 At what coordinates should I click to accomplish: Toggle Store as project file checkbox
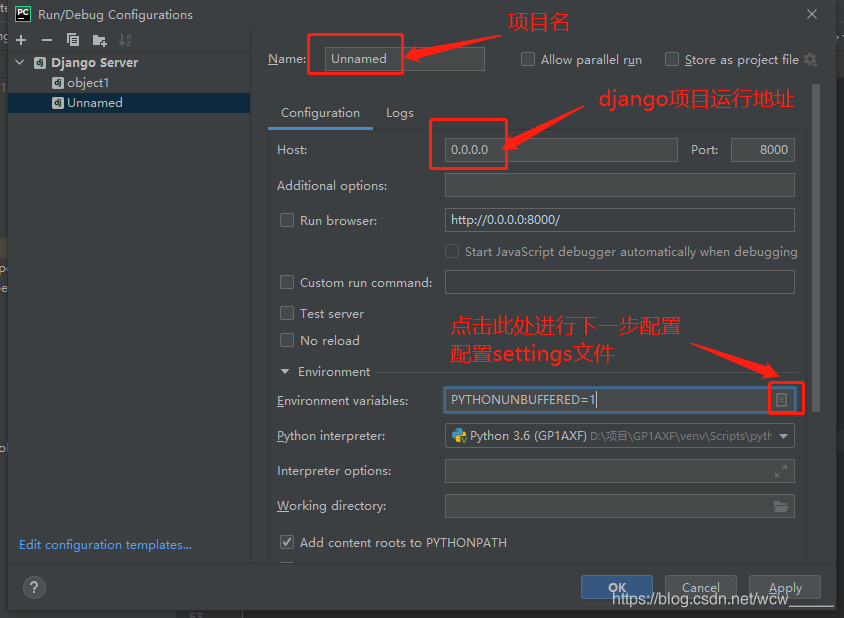(672, 59)
